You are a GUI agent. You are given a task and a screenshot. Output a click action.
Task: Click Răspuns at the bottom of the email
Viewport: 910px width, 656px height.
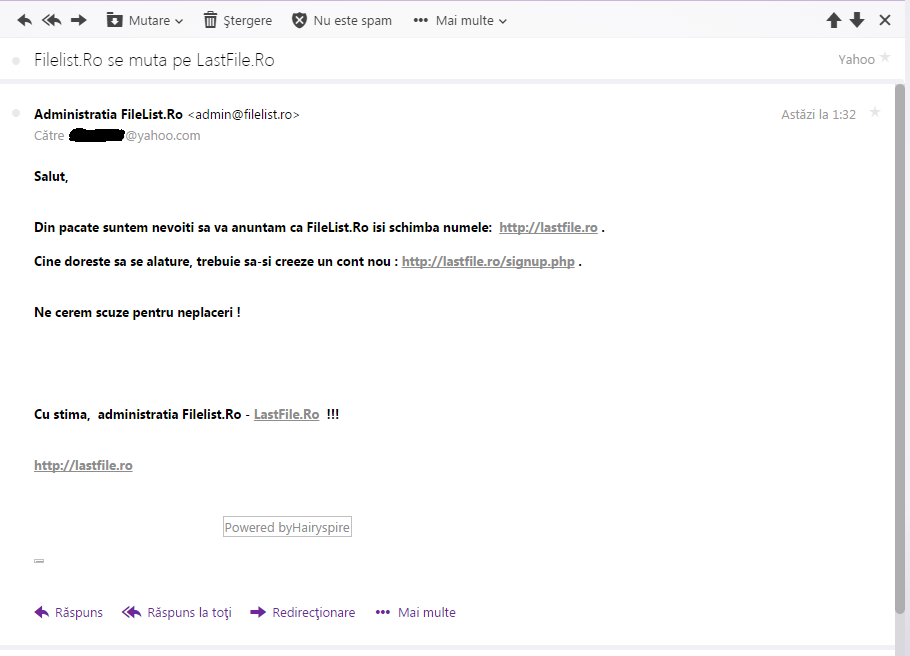[x=69, y=612]
